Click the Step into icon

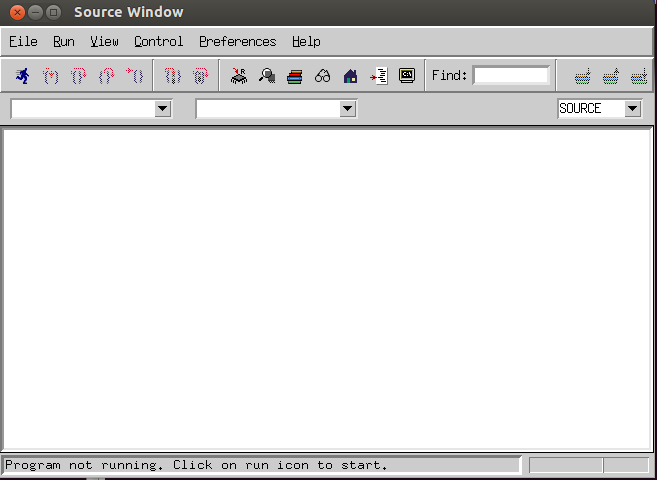click(x=51, y=76)
